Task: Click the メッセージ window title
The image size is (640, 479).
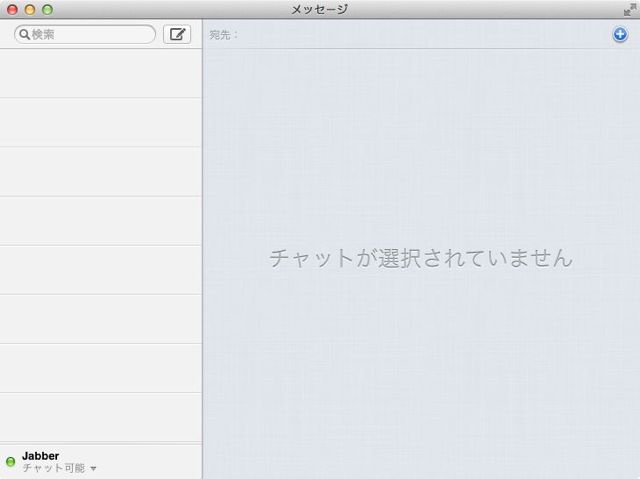Action: point(319,9)
